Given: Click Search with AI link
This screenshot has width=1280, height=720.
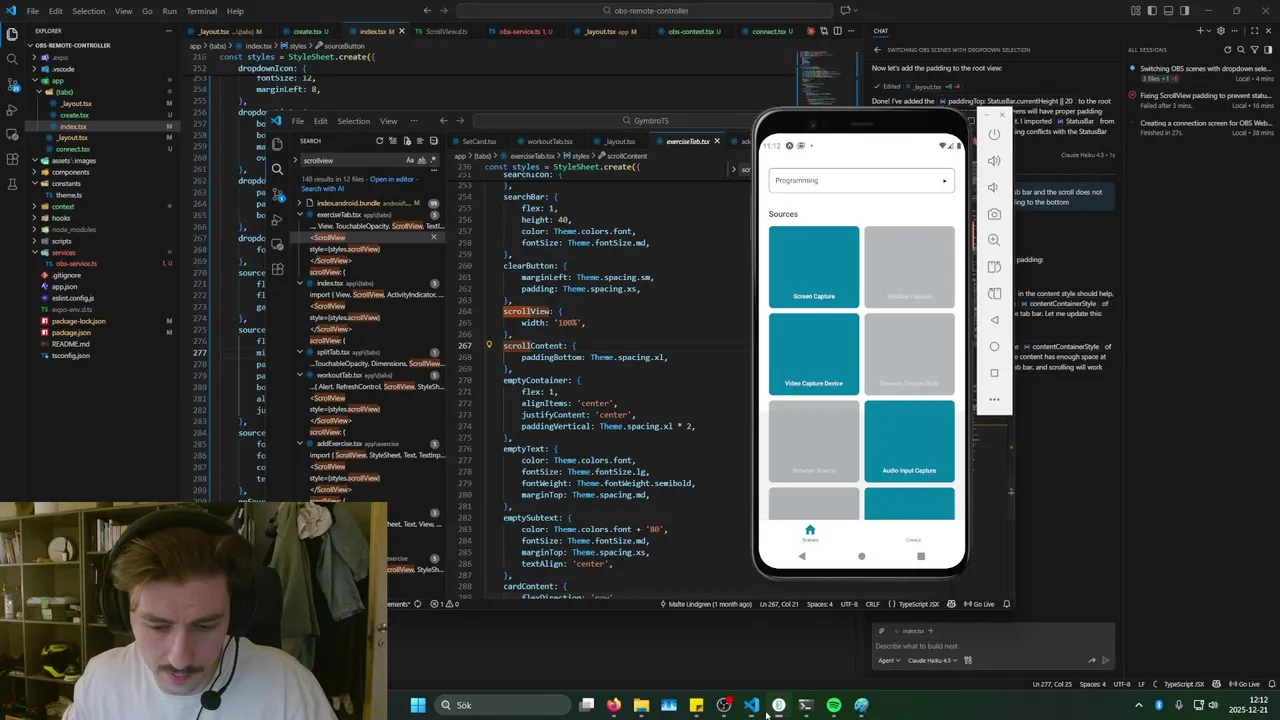Looking at the screenshot, I should click(x=322, y=188).
